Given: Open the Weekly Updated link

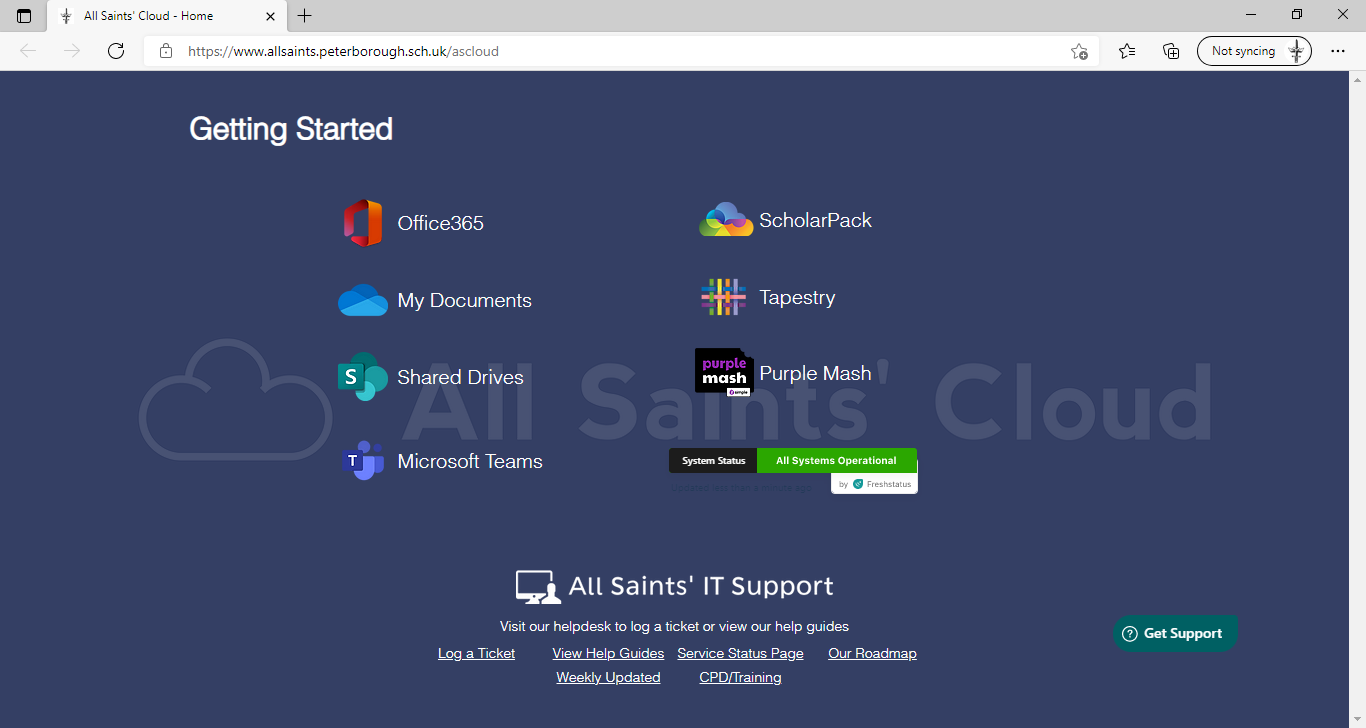Looking at the screenshot, I should point(608,677).
